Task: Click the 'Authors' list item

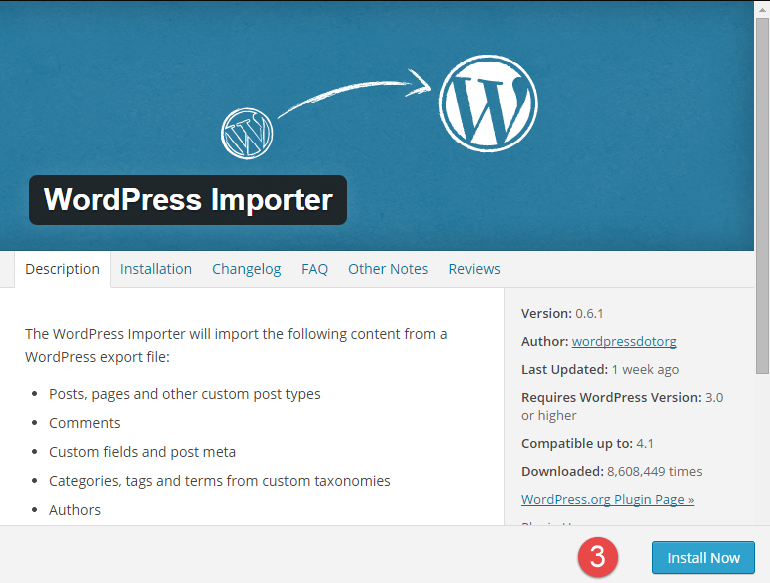Action: pyautogui.click(x=75, y=510)
